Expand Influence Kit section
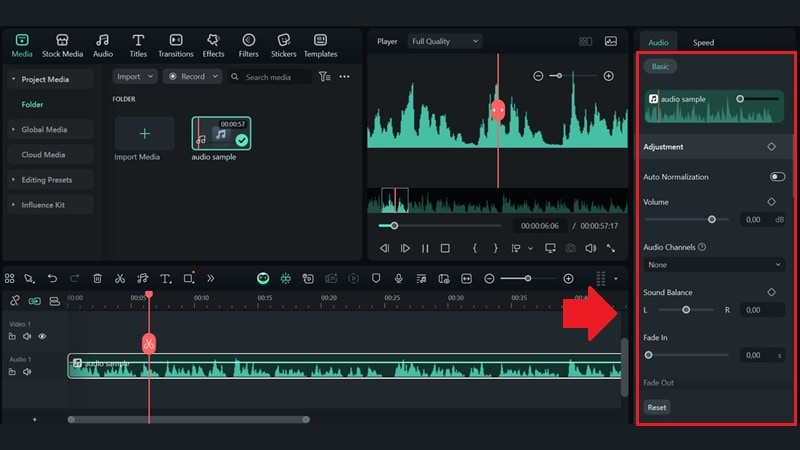Image resolution: width=800 pixels, height=450 pixels. click(x=13, y=205)
